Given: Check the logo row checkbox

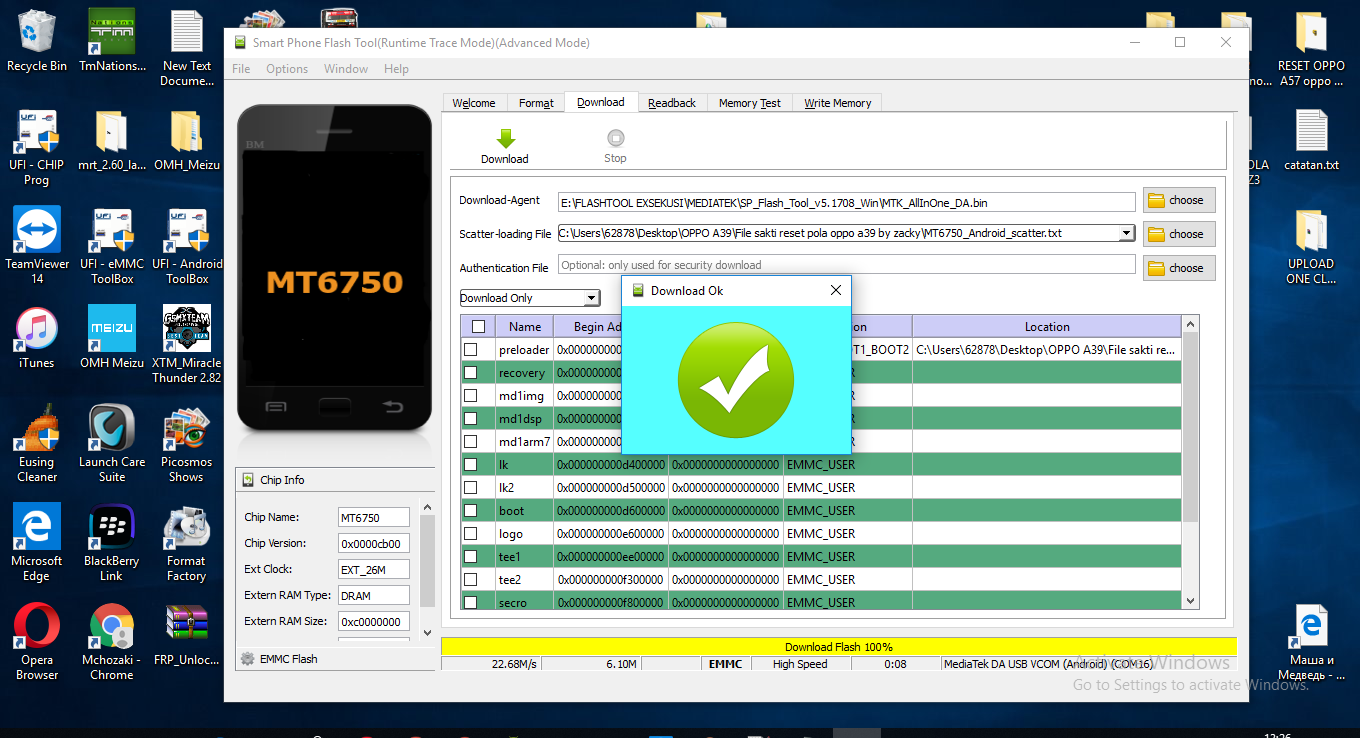Looking at the screenshot, I should 470,533.
